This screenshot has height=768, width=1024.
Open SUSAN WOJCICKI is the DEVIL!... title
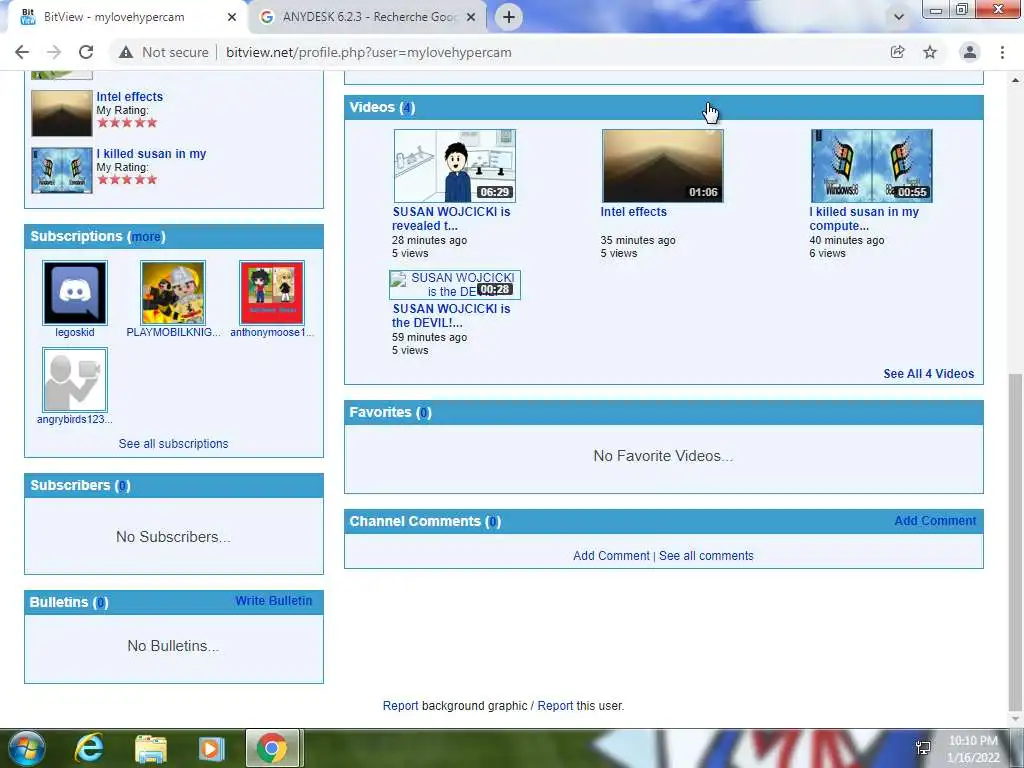click(451, 315)
